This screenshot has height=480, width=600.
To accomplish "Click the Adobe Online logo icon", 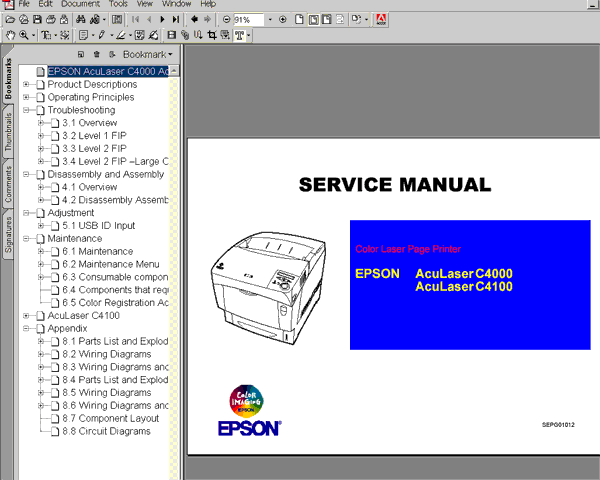I will point(381,20).
